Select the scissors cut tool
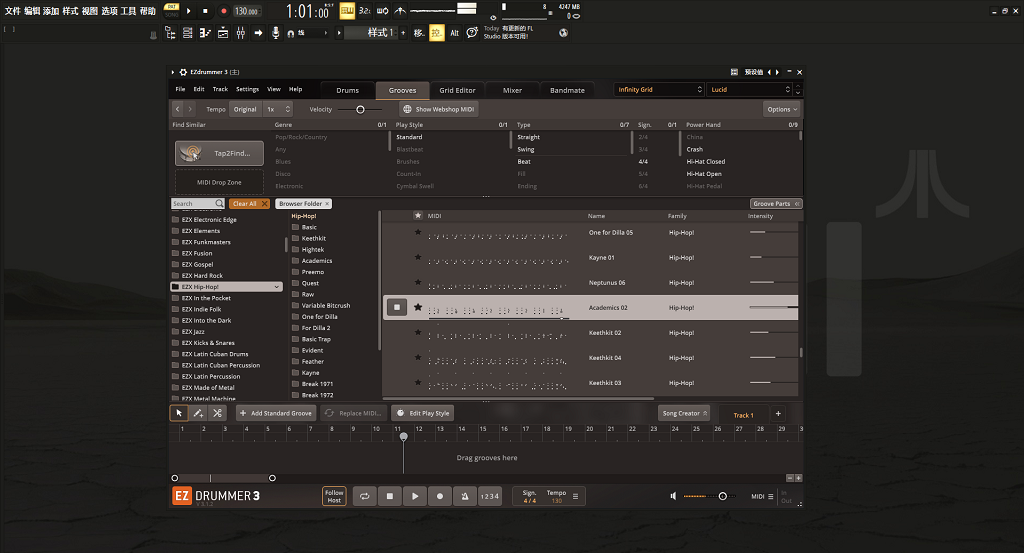Image resolution: width=1024 pixels, height=553 pixels. [216, 413]
